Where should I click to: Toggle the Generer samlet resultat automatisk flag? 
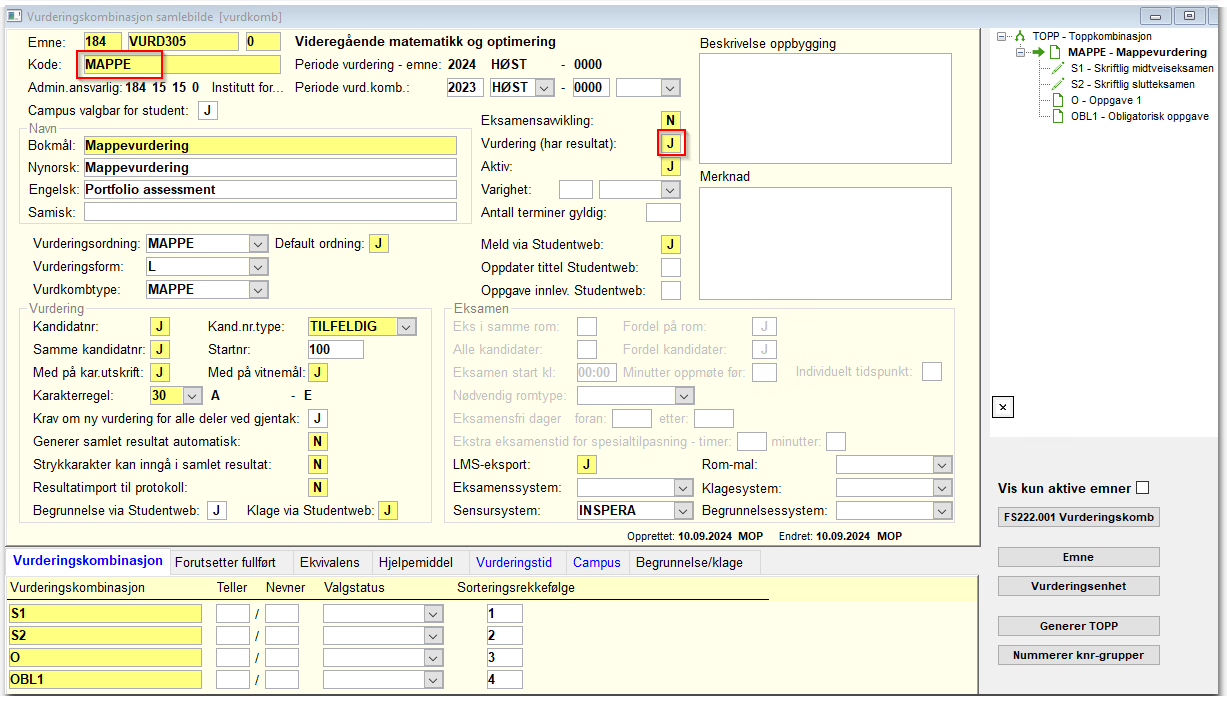(318, 441)
